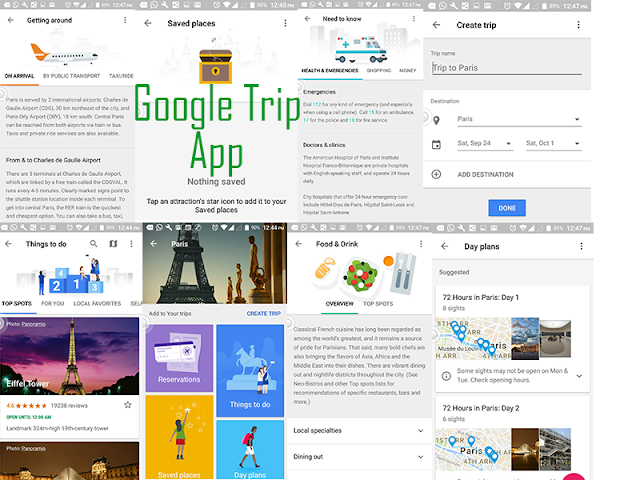The image size is (640, 480).
Task: Click the Trip name input field
Action: [x=507, y=68]
